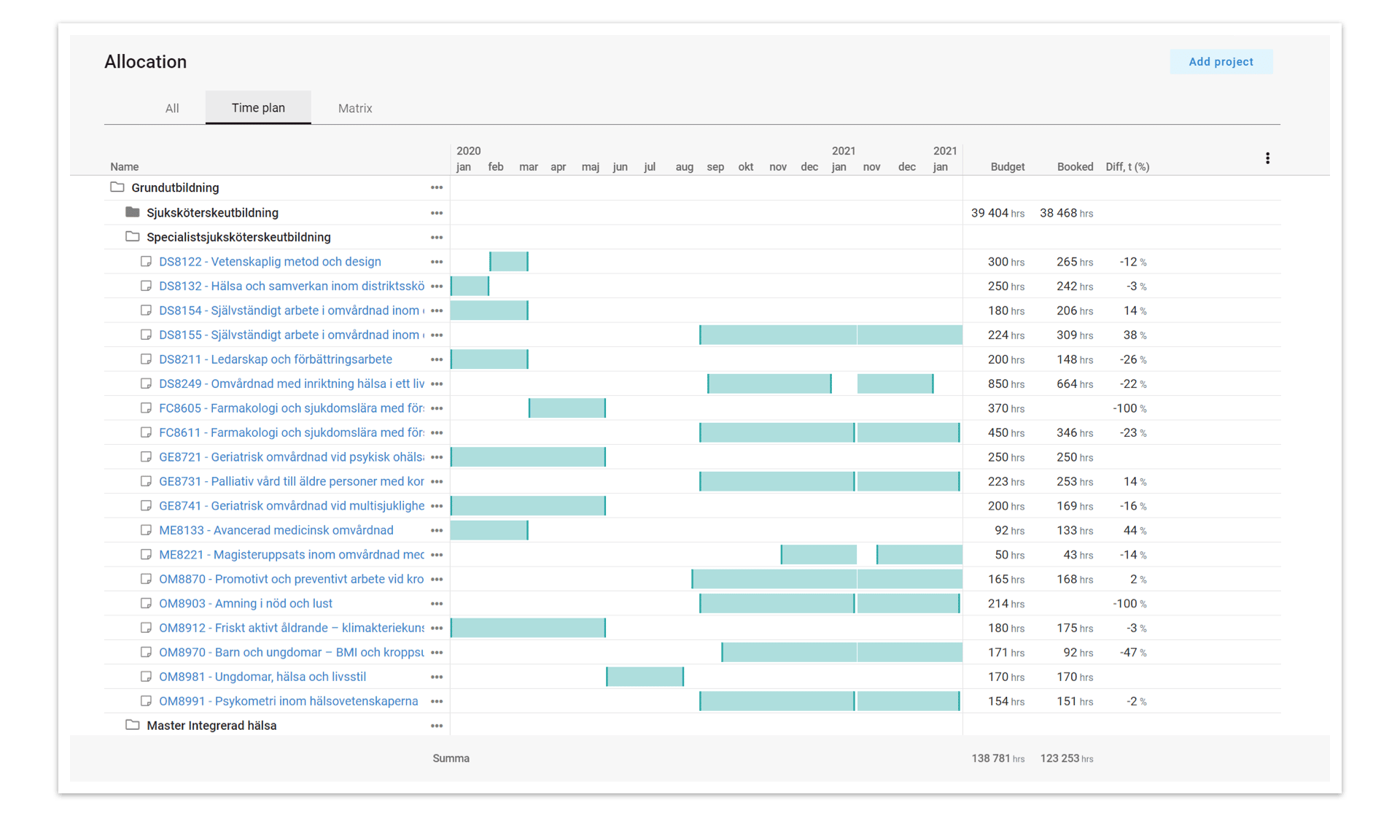This screenshot has width=1400, height=840.
Task: Click the document icon beside GE8721
Action: pos(146,456)
